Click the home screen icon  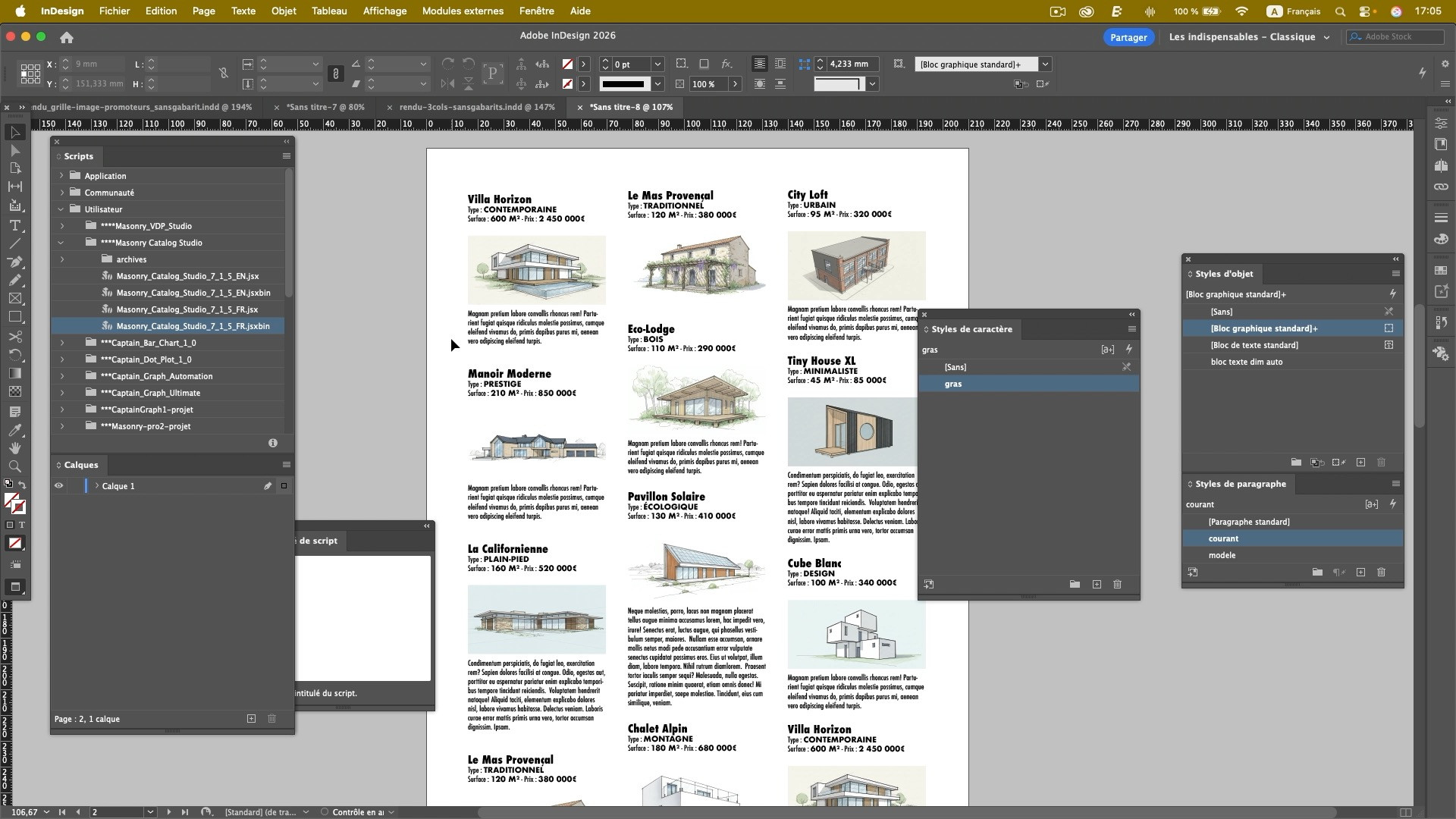tap(67, 37)
